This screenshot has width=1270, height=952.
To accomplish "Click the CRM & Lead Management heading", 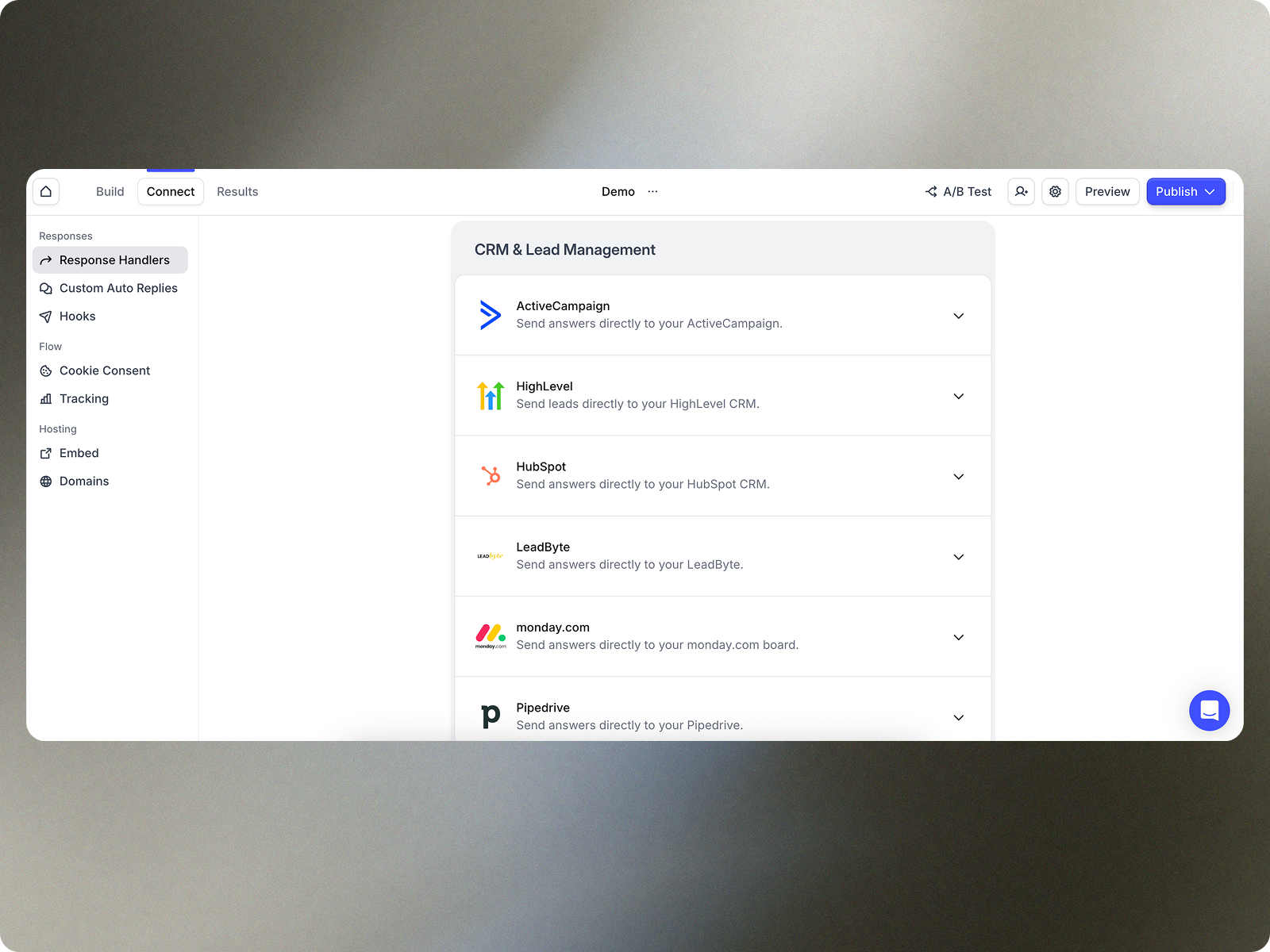I will 565,250.
